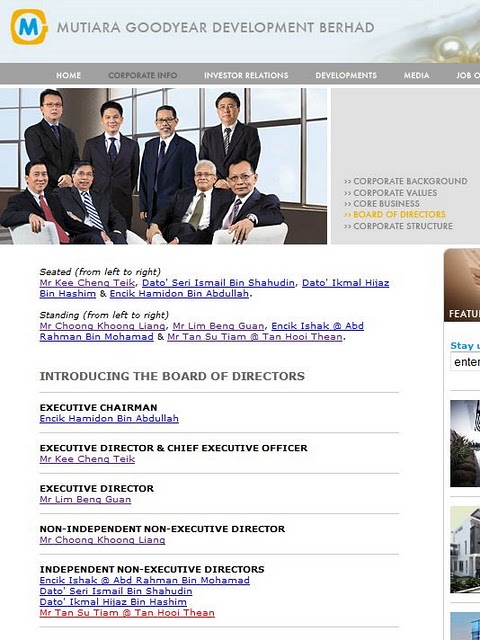
Task: Select the Media menu item
Action: (416, 76)
